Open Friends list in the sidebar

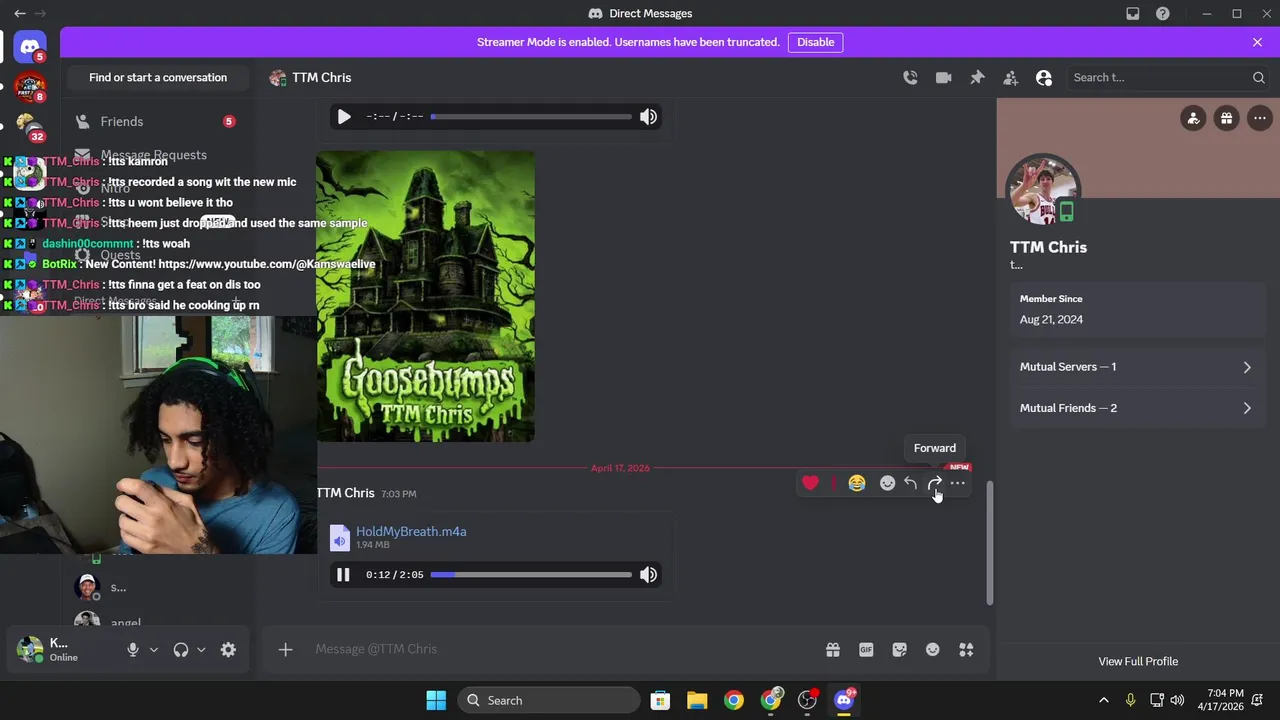click(155, 121)
